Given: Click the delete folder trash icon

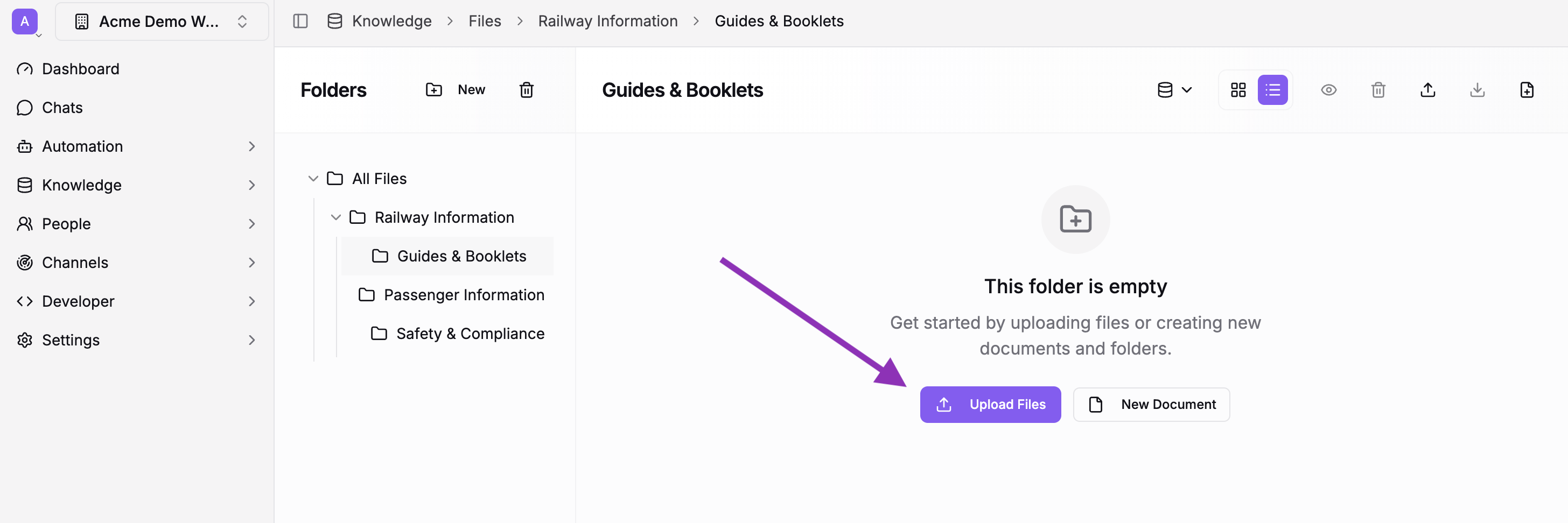Looking at the screenshot, I should point(527,90).
